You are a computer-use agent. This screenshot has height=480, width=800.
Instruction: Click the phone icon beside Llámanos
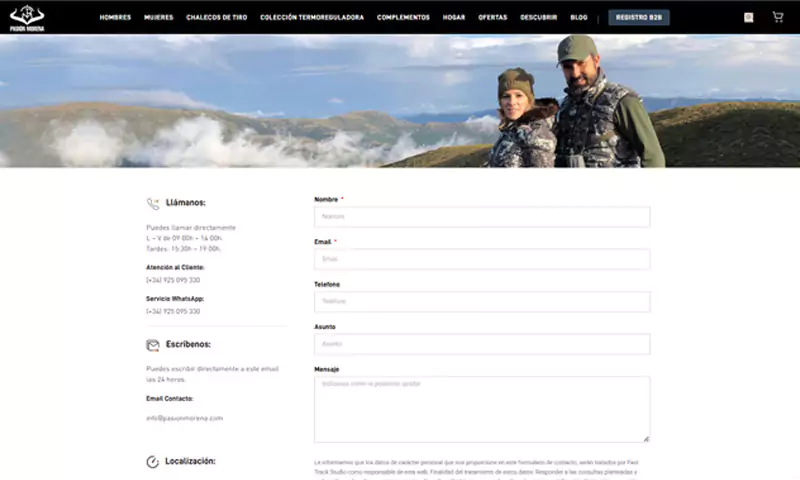point(153,204)
